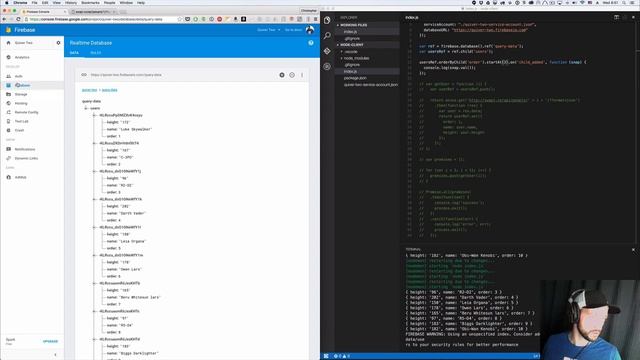The height and width of the screenshot is (360, 640).
Task: Collapse the Firebase sidebar with bottom arrow
Action: point(56,354)
